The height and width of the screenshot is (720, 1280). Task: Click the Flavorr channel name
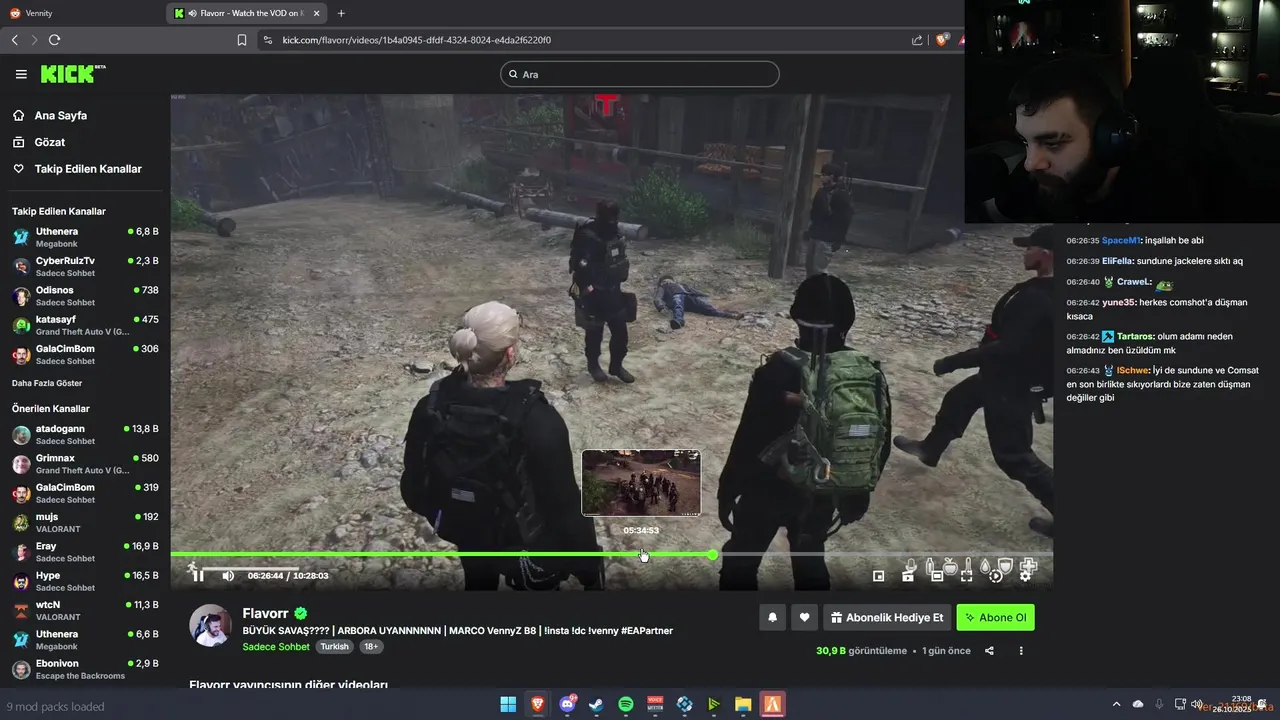(265, 613)
